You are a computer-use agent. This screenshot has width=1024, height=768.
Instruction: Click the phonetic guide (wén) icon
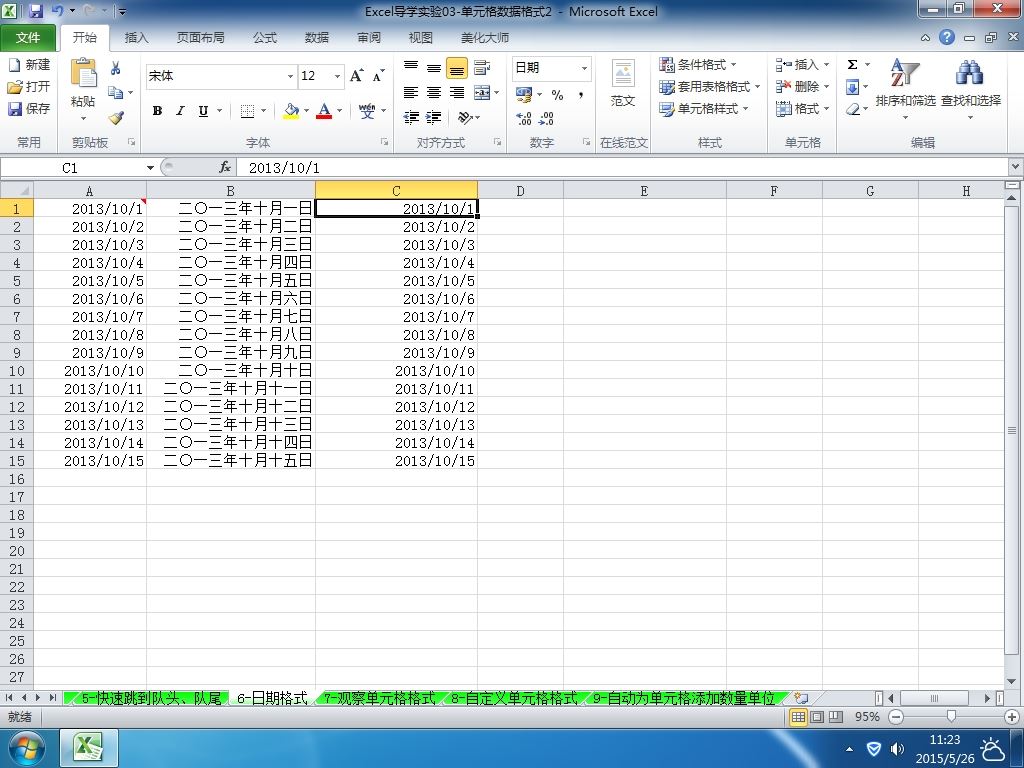(x=367, y=111)
